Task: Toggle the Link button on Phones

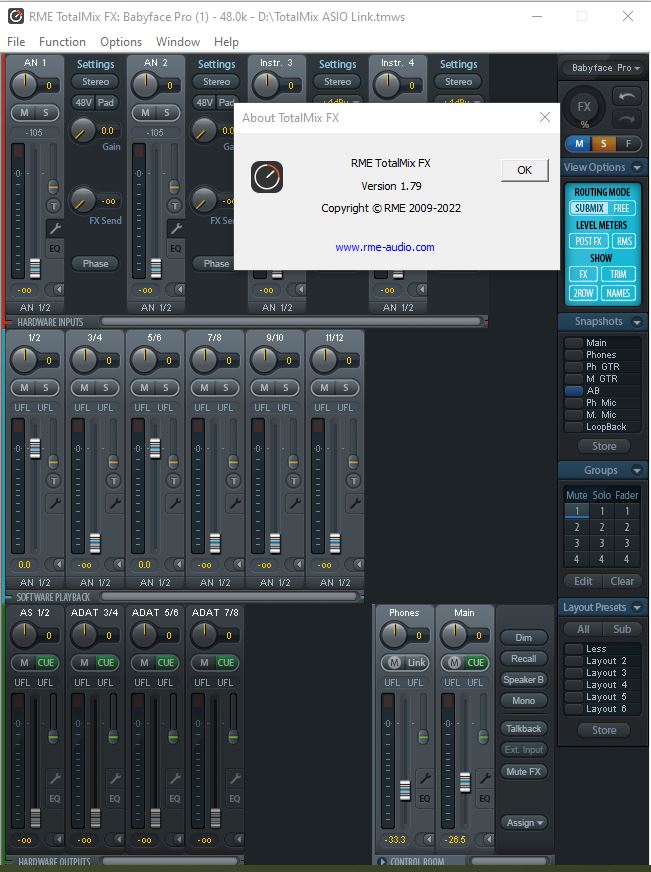Action: click(416, 662)
